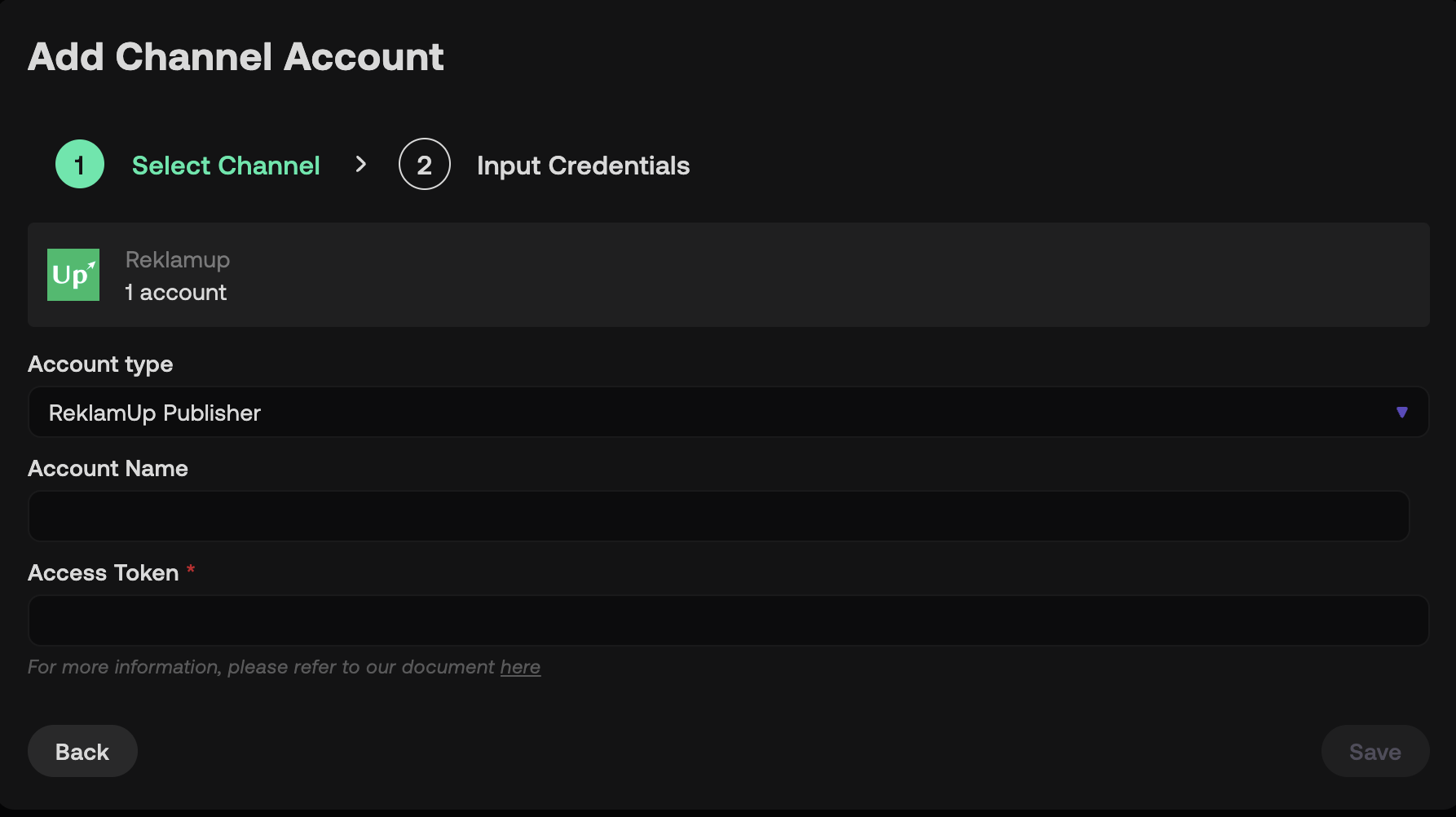Click the 'For more information' help text
1456x817 pixels.
point(284,667)
